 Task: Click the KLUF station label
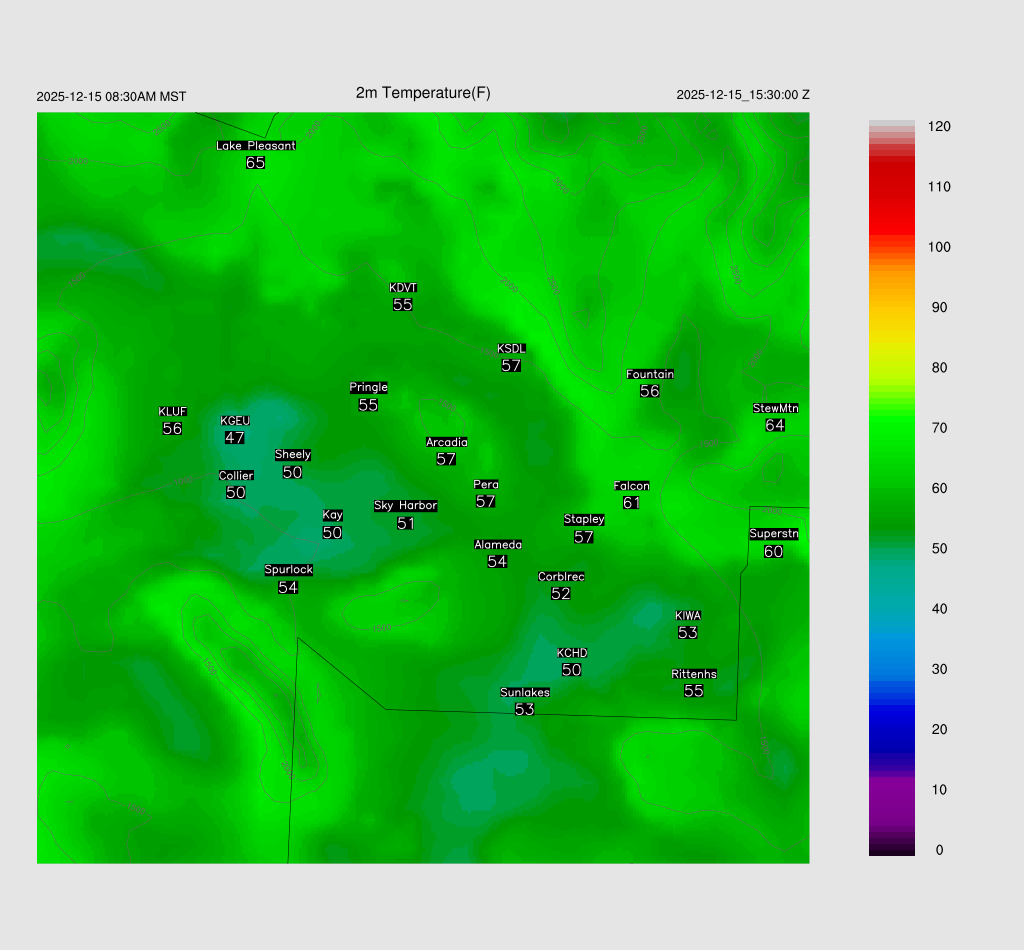pos(172,412)
